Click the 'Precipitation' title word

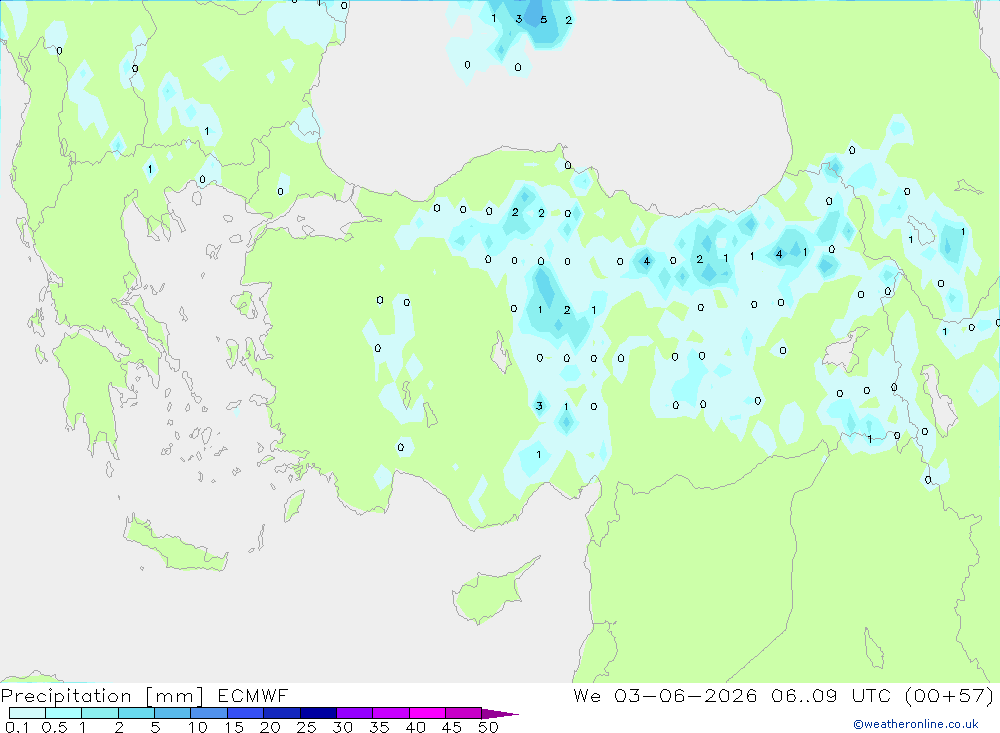pyautogui.click(x=66, y=696)
